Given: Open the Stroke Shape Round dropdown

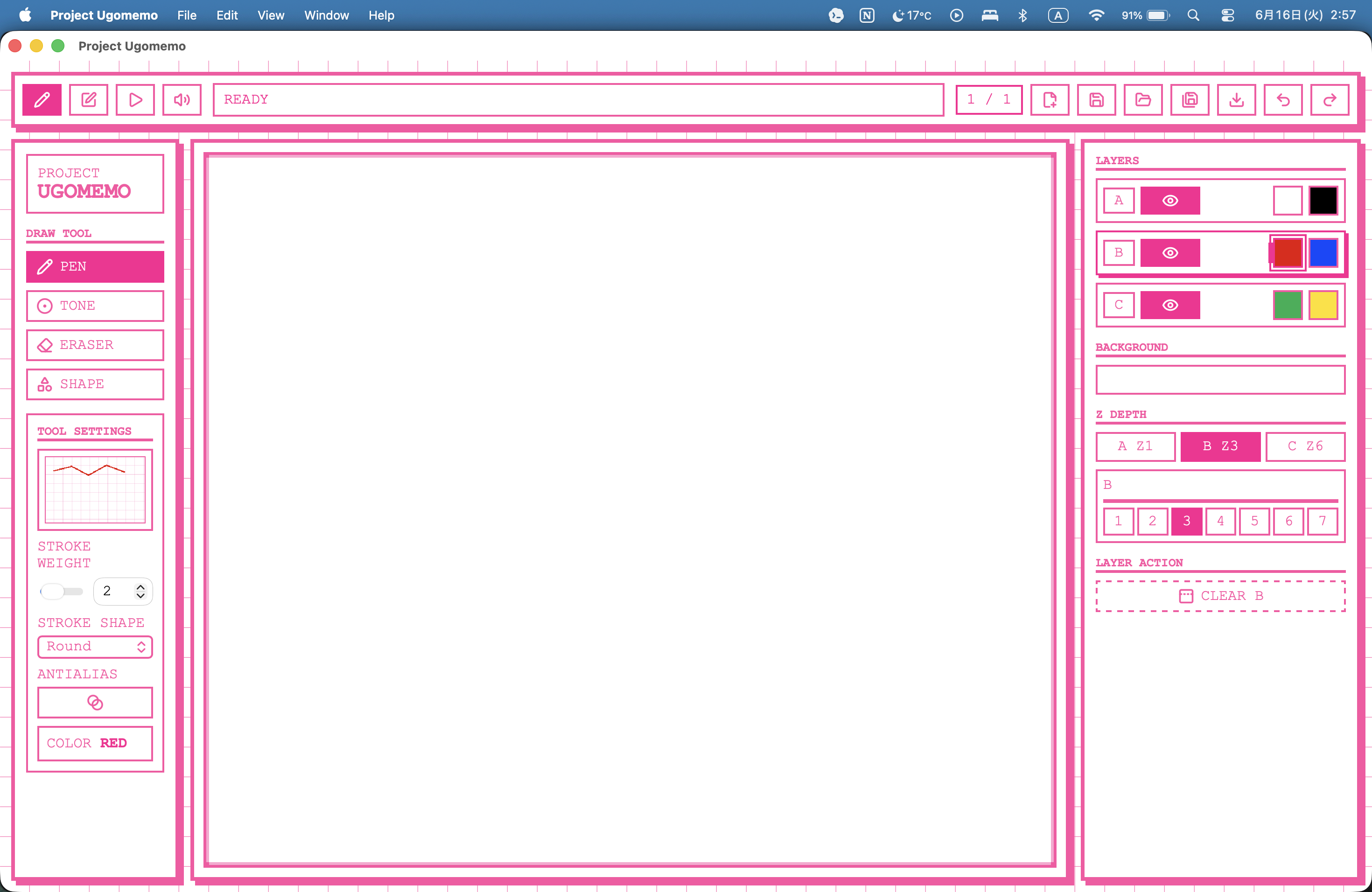Looking at the screenshot, I should click(x=95, y=647).
